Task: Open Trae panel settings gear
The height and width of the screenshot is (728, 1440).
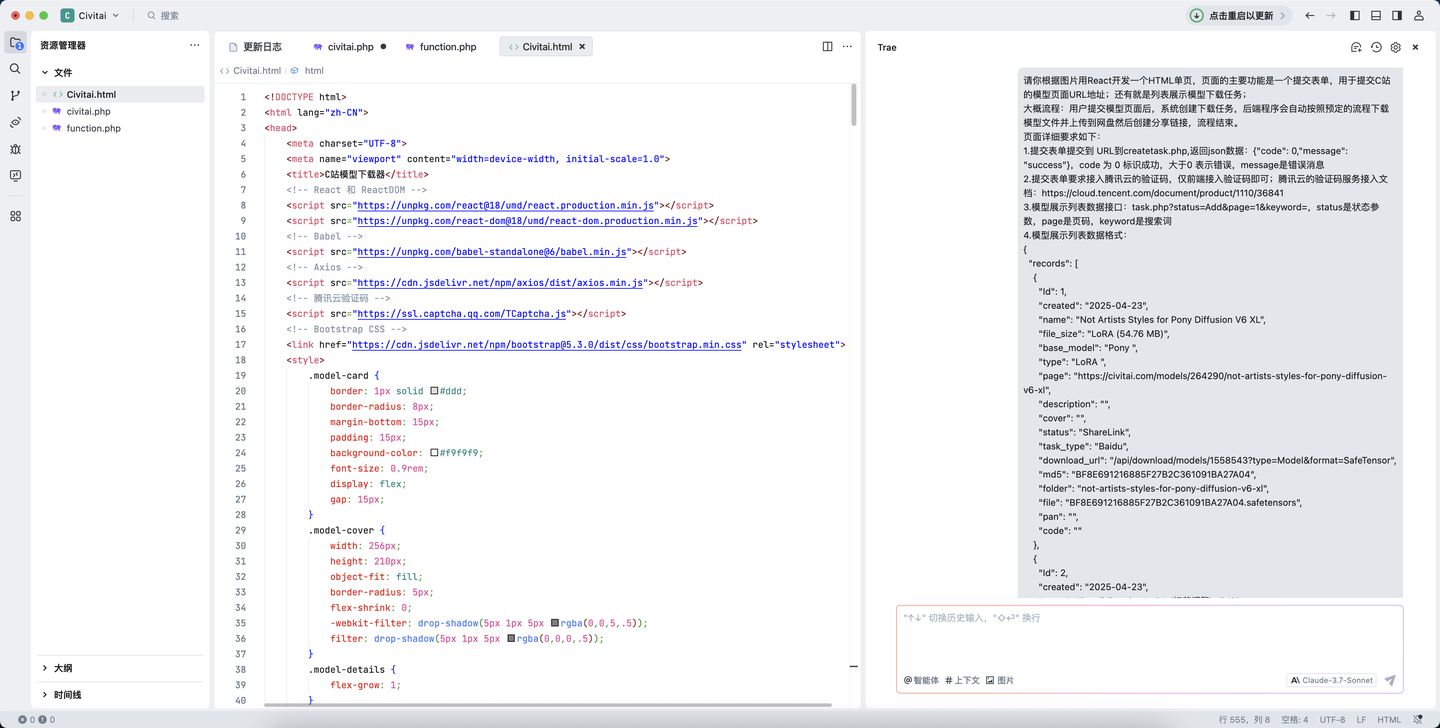Action: [x=1396, y=47]
